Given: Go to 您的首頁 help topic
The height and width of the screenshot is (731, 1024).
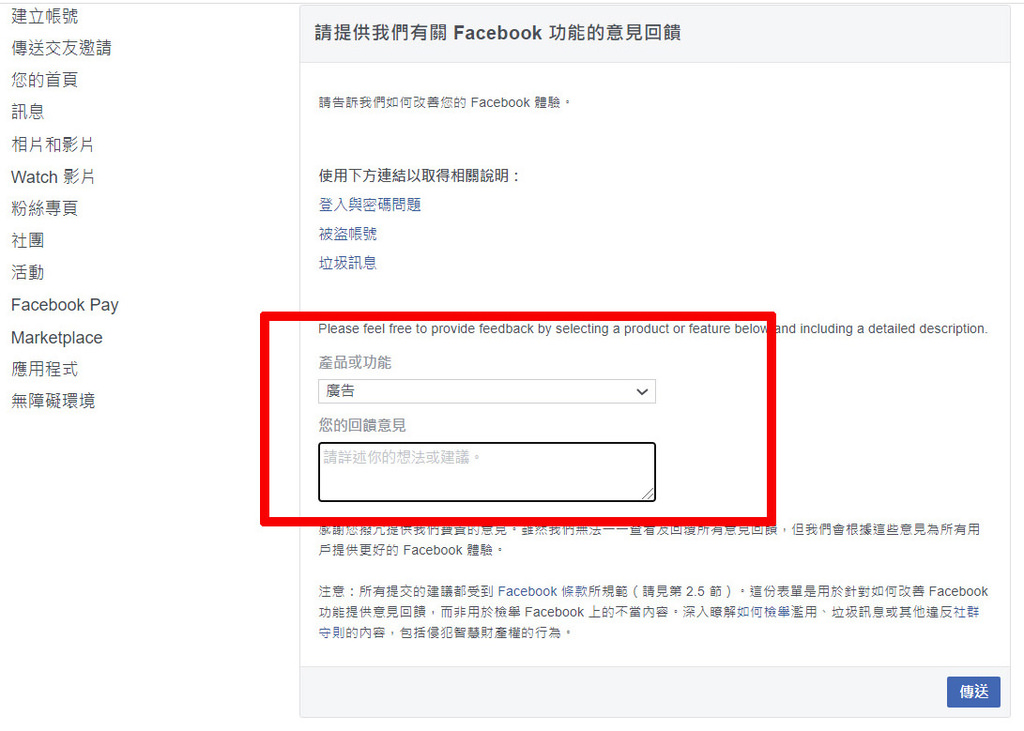Looking at the screenshot, I should (x=44, y=80).
